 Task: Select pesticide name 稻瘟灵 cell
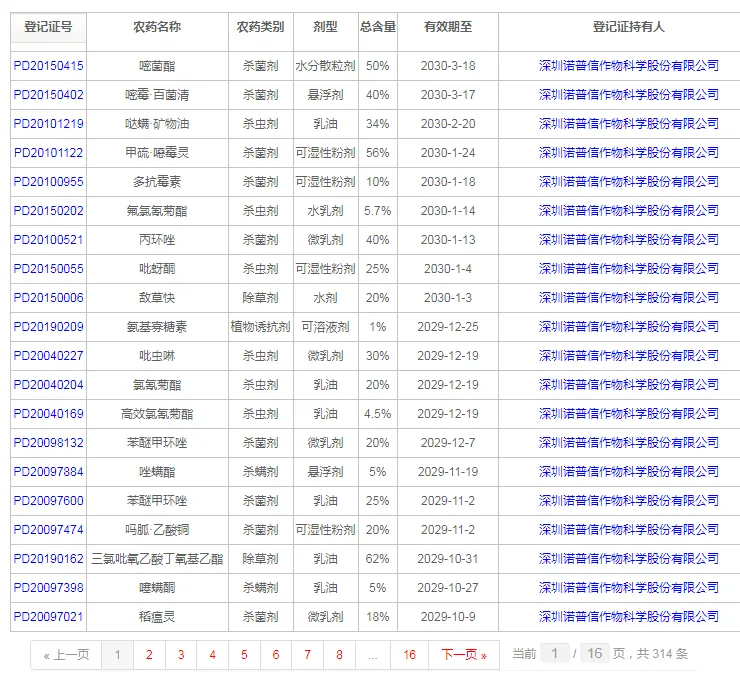click(x=157, y=617)
